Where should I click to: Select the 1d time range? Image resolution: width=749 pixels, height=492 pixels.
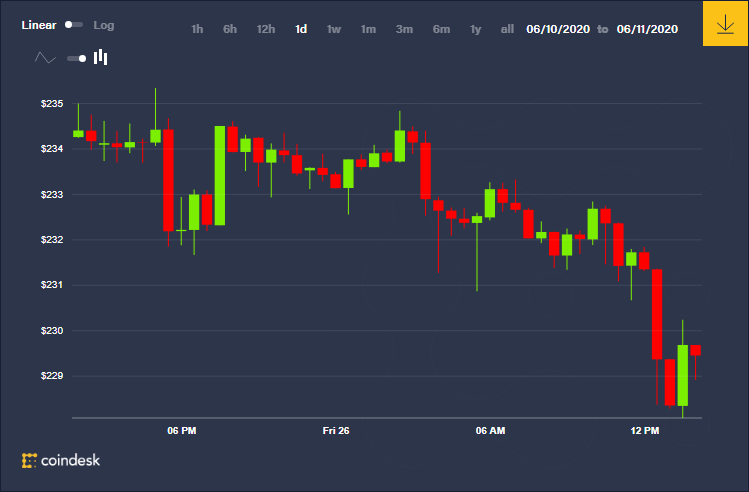coord(301,29)
